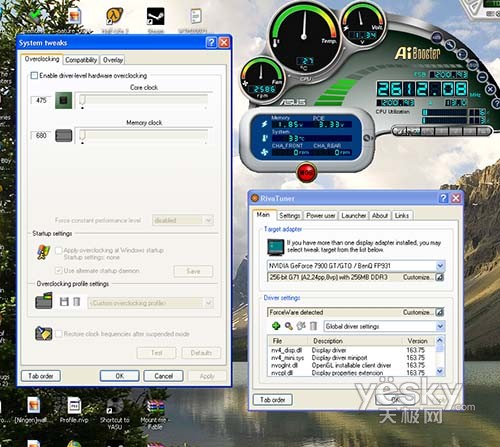The image size is (500, 447).
Task: Toggle Apply overclocking at Windows startup
Action: tap(59, 250)
